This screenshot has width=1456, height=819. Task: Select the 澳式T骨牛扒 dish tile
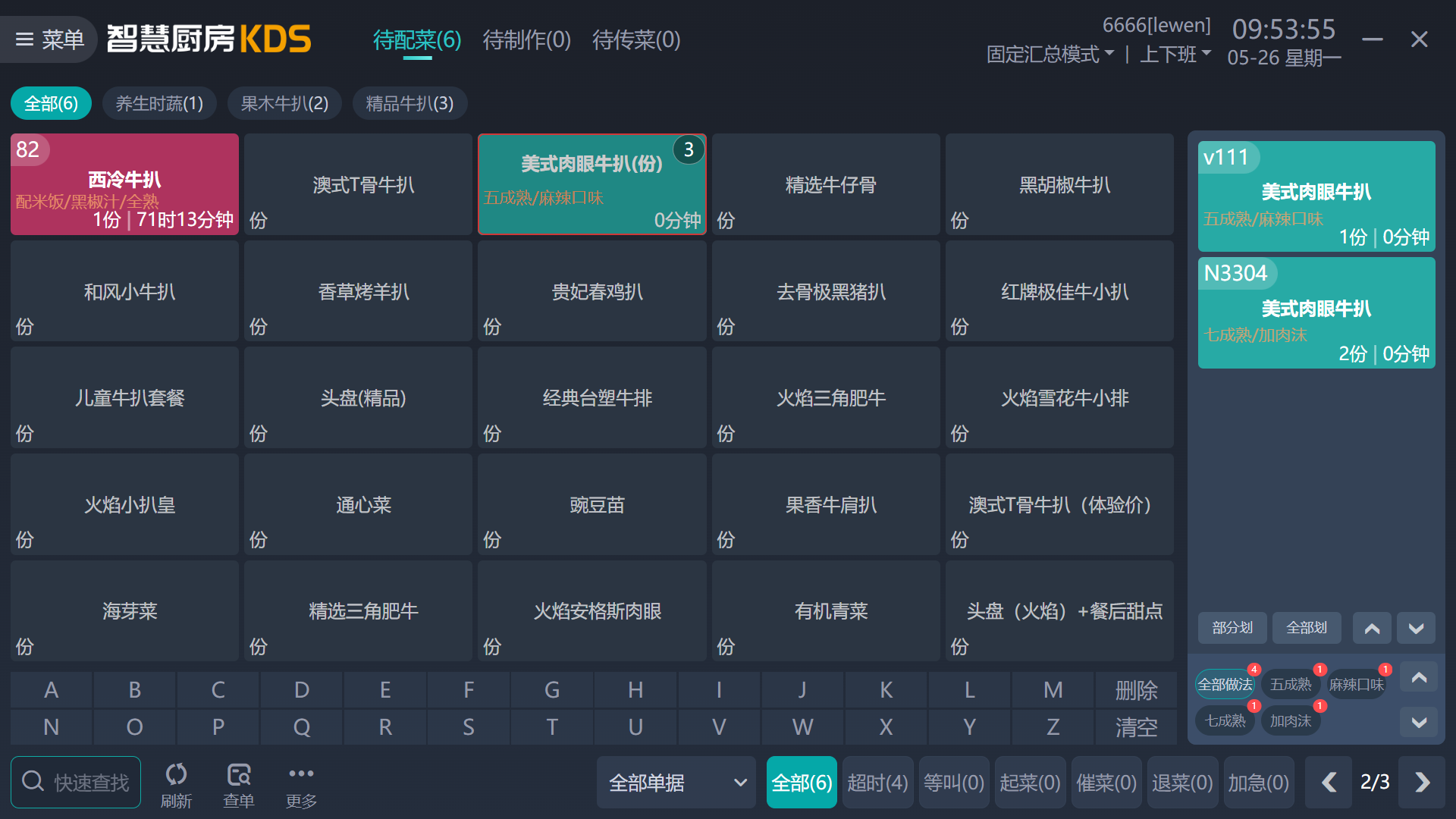(x=358, y=184)
